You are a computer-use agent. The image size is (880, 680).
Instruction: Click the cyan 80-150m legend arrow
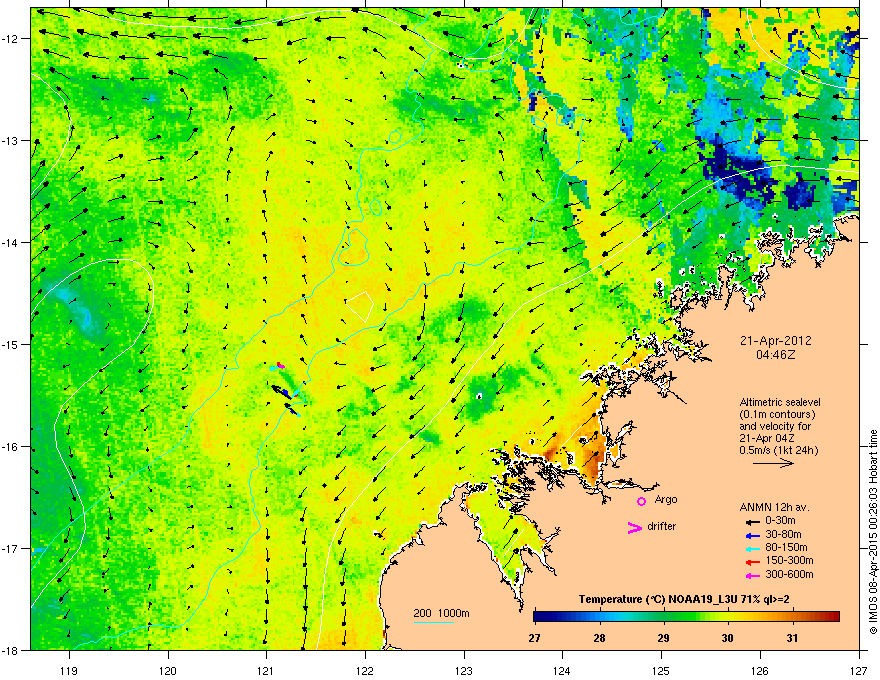[x=753, y=548]
